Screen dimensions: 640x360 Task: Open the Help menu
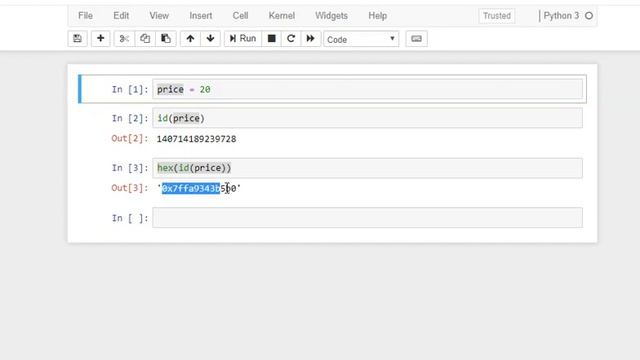coord(378,16)
